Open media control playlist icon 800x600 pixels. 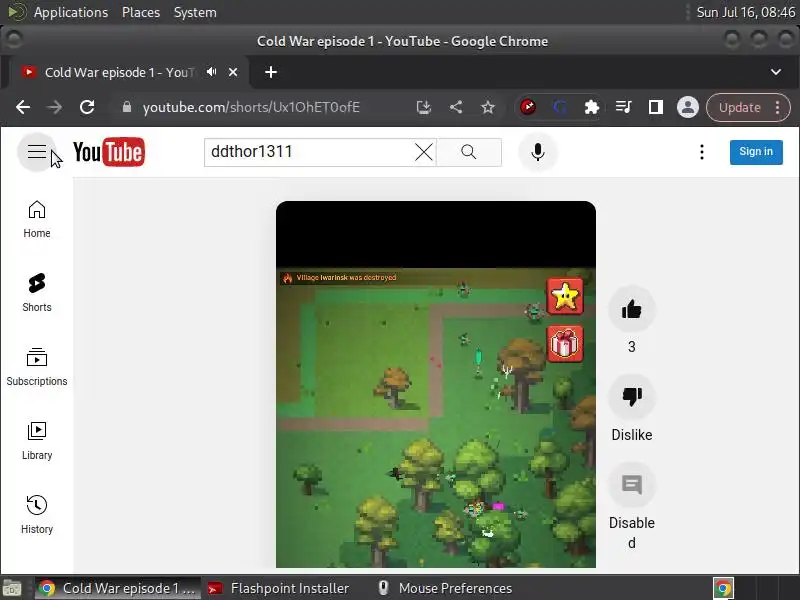tap(623, 107)
